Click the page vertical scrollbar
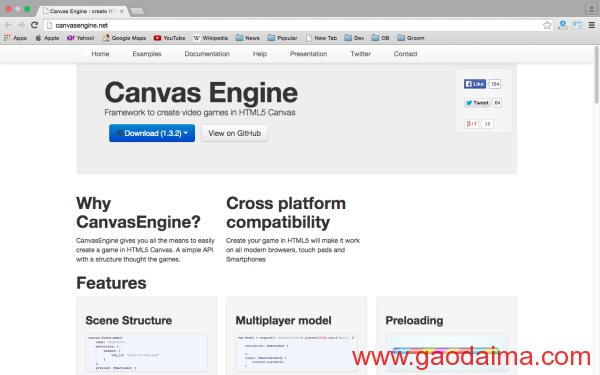 (597, 75)
